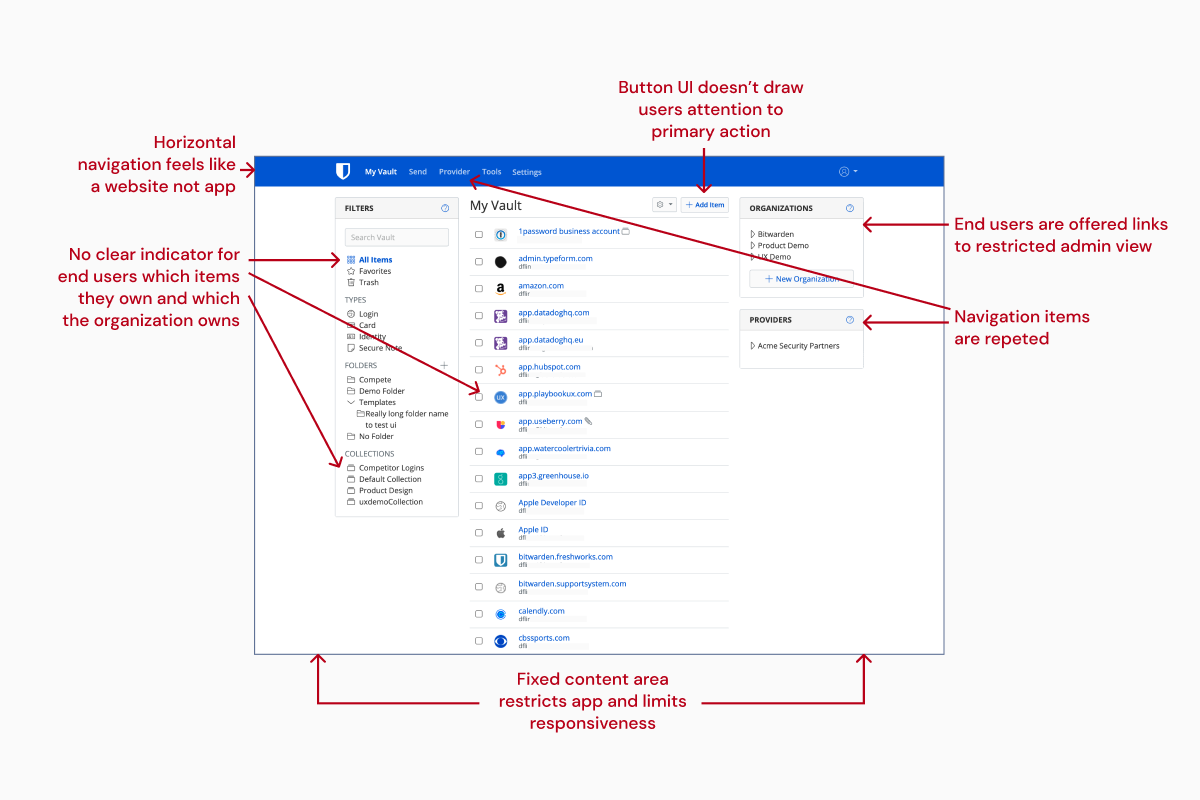
Task: Click the Add Item button
Action: 705,204
